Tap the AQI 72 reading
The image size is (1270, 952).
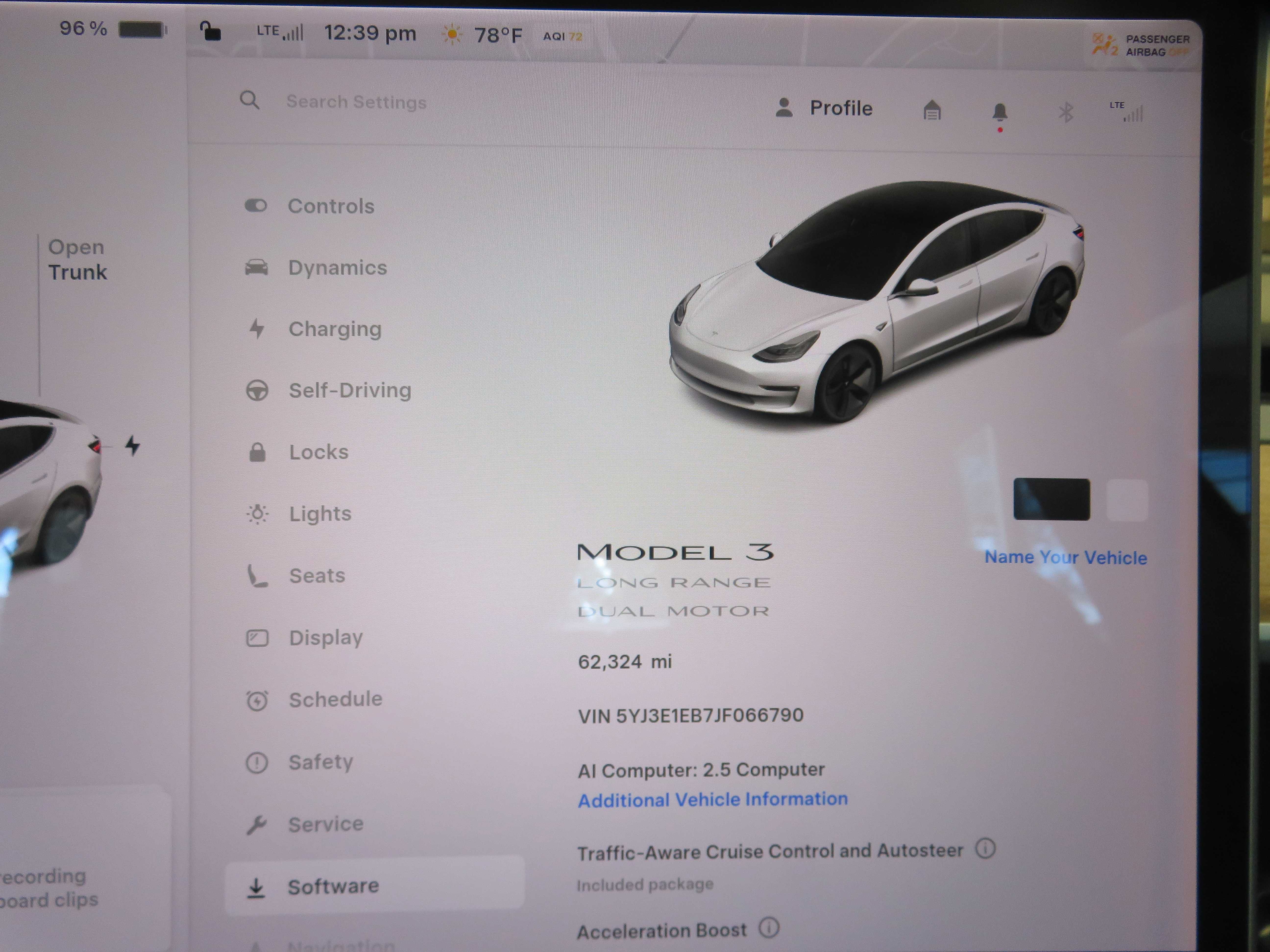(x=563, y=36)
